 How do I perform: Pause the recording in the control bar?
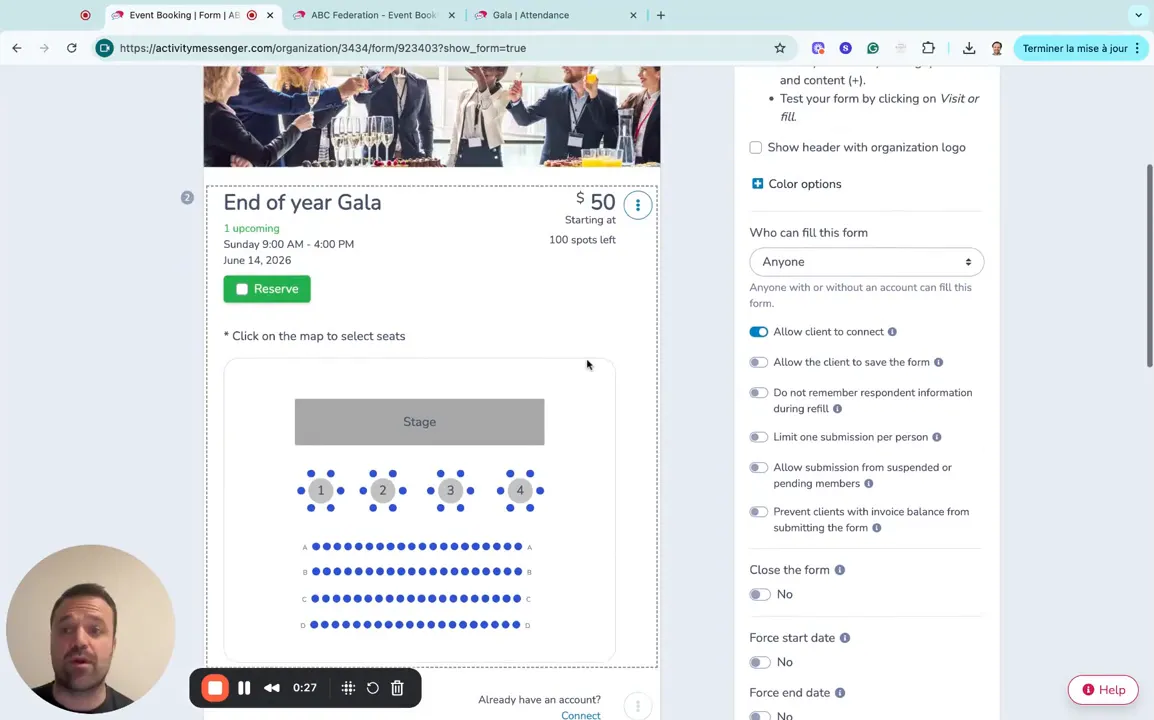[x=244, y=687]
